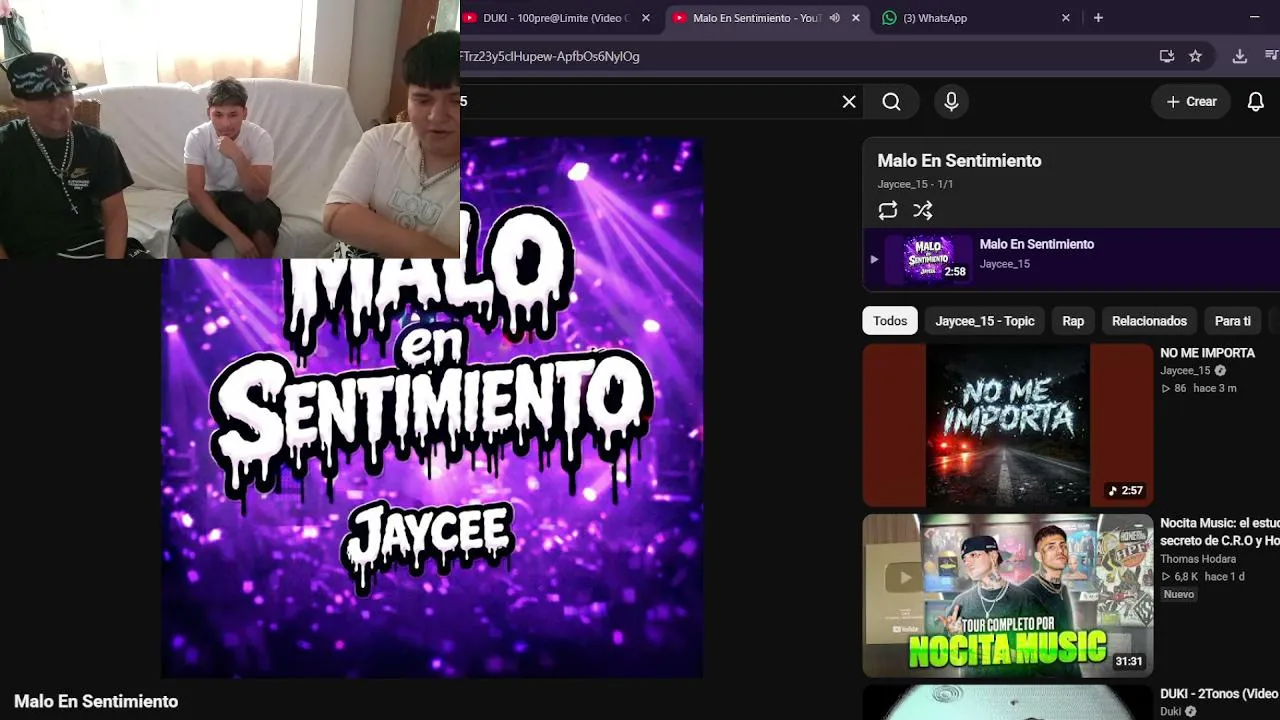Image resolution: width=1280 pixels, height=720 pixels.
Task: Select the Para ti filter chip
Action: (x=1233, y=321)
